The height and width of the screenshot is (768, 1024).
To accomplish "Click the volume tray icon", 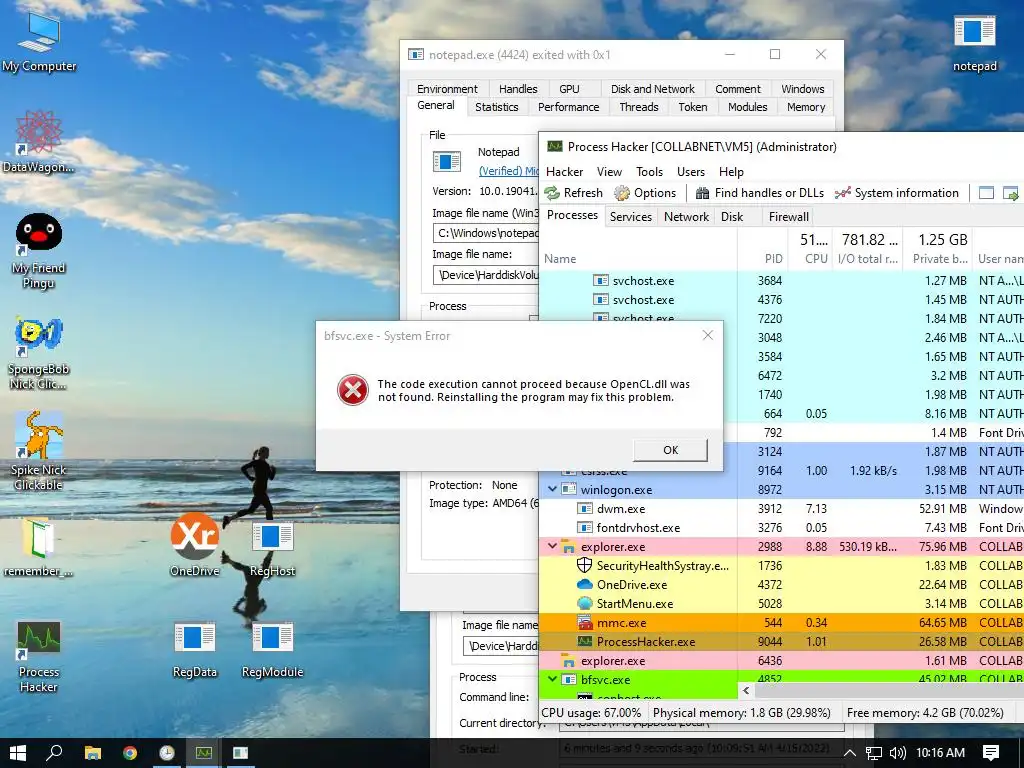I will [898, 753].
